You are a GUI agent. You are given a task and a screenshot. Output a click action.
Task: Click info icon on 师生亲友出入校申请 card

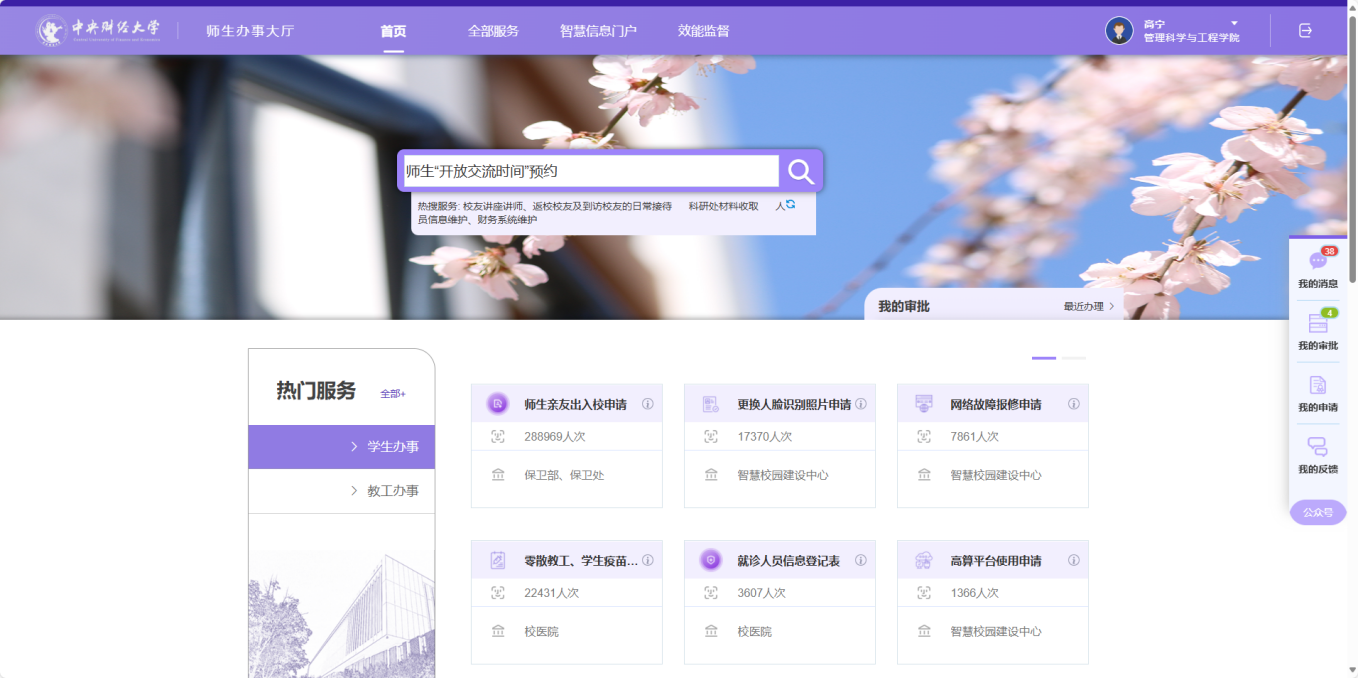647,404
